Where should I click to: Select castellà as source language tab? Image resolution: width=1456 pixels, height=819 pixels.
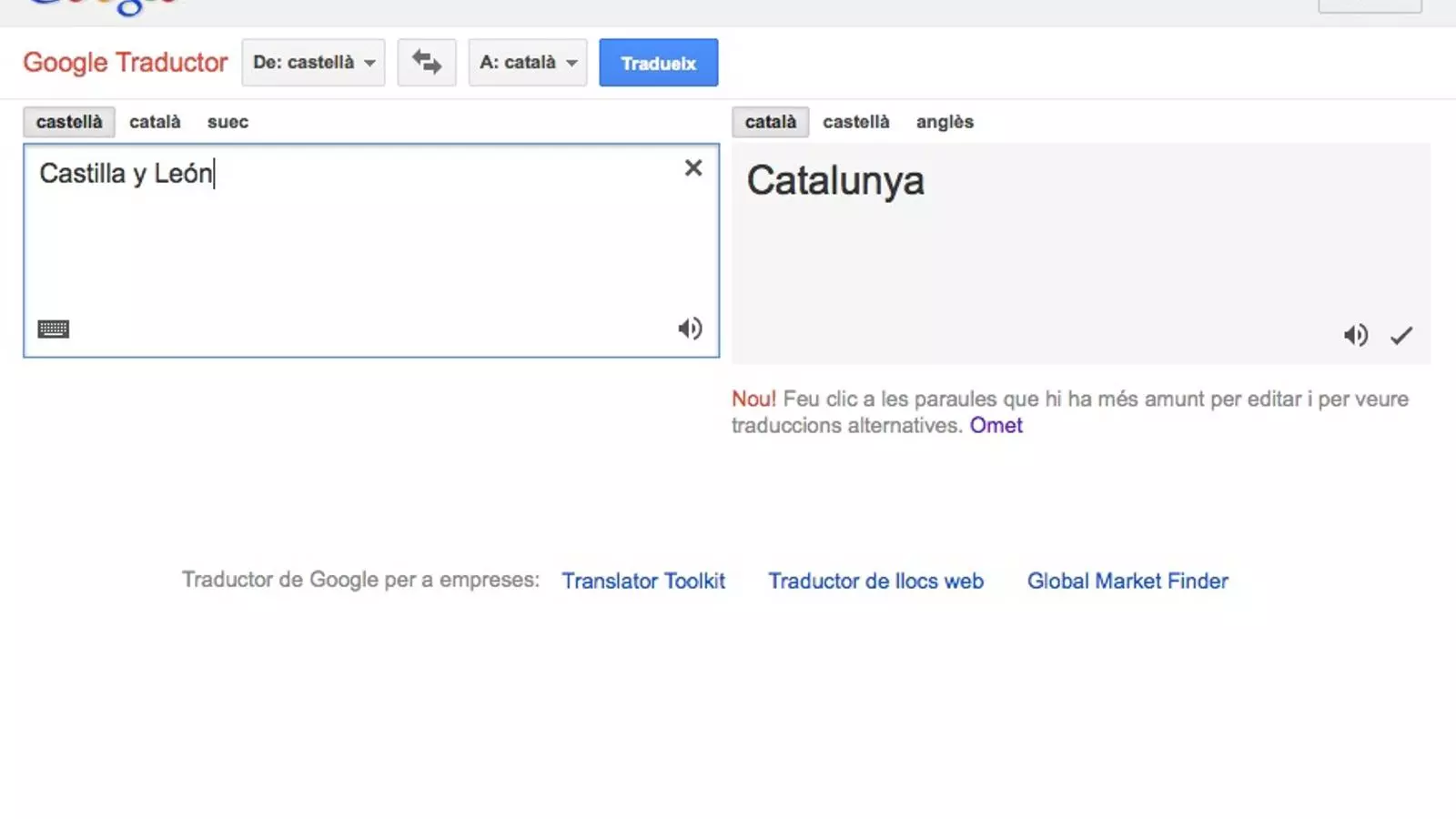(69, 122)
